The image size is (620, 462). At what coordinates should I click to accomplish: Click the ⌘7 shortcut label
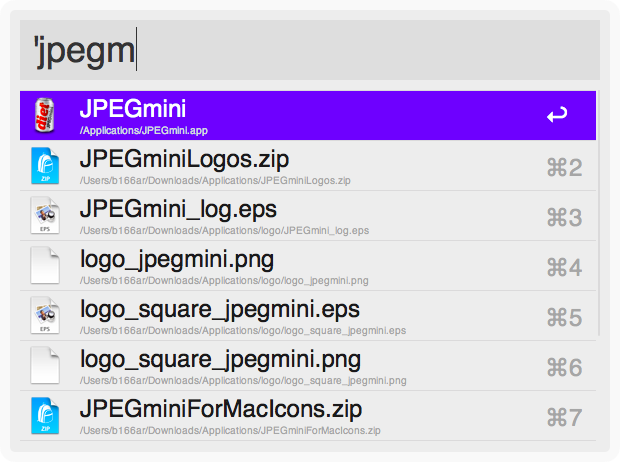[x=565, y=417]
